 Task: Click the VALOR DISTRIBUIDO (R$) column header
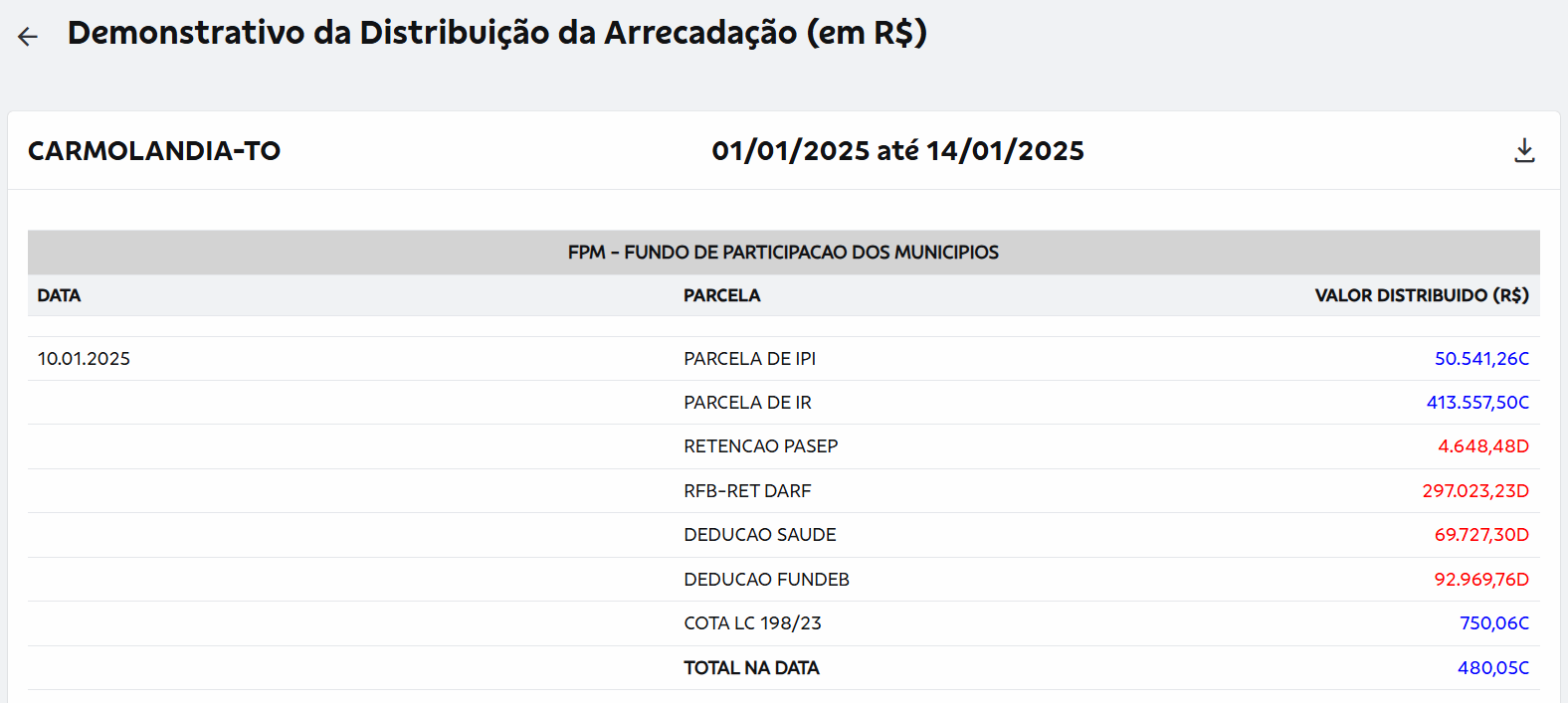click(1421, 295)
